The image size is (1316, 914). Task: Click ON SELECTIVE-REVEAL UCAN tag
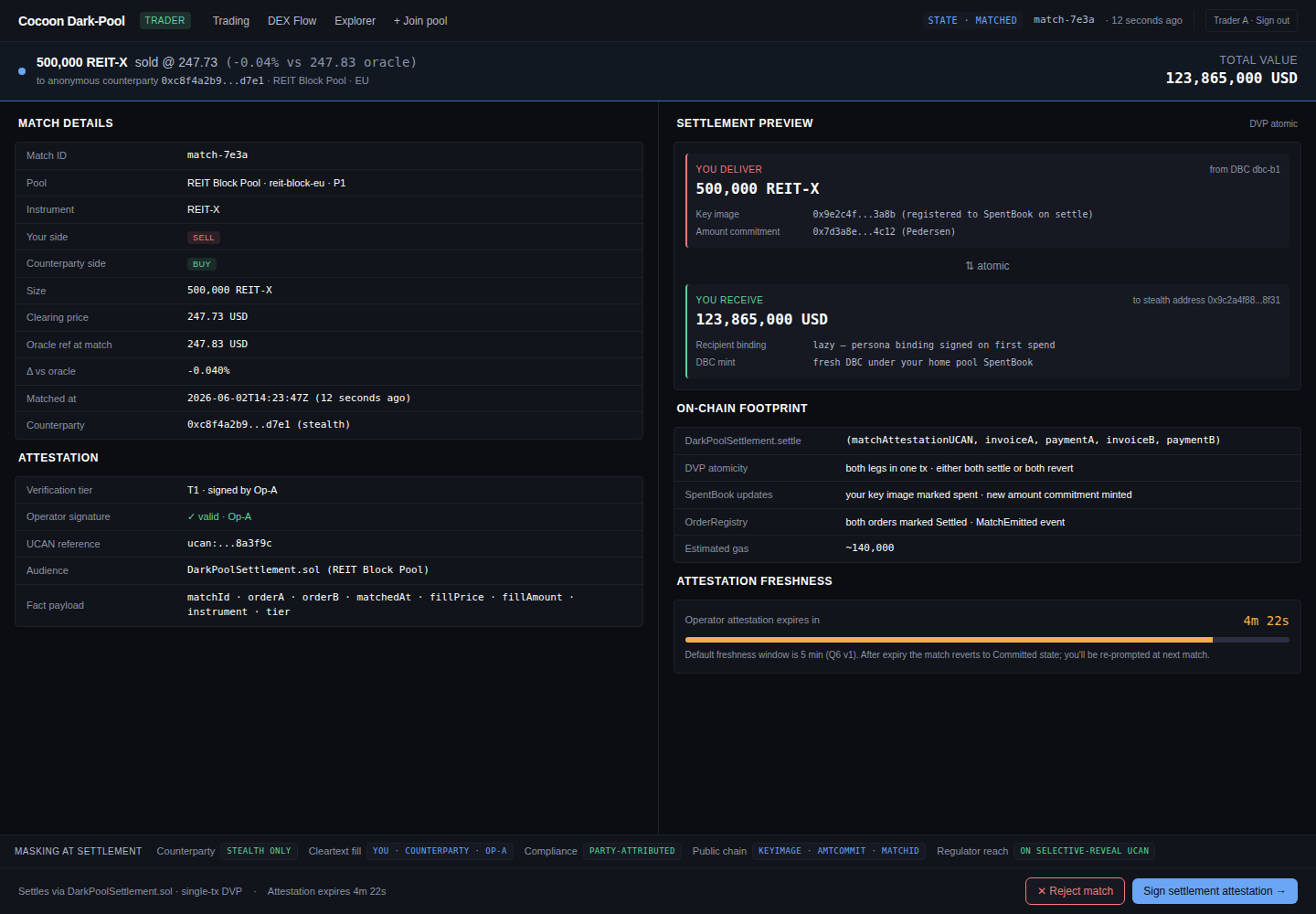pos(1085,851)
